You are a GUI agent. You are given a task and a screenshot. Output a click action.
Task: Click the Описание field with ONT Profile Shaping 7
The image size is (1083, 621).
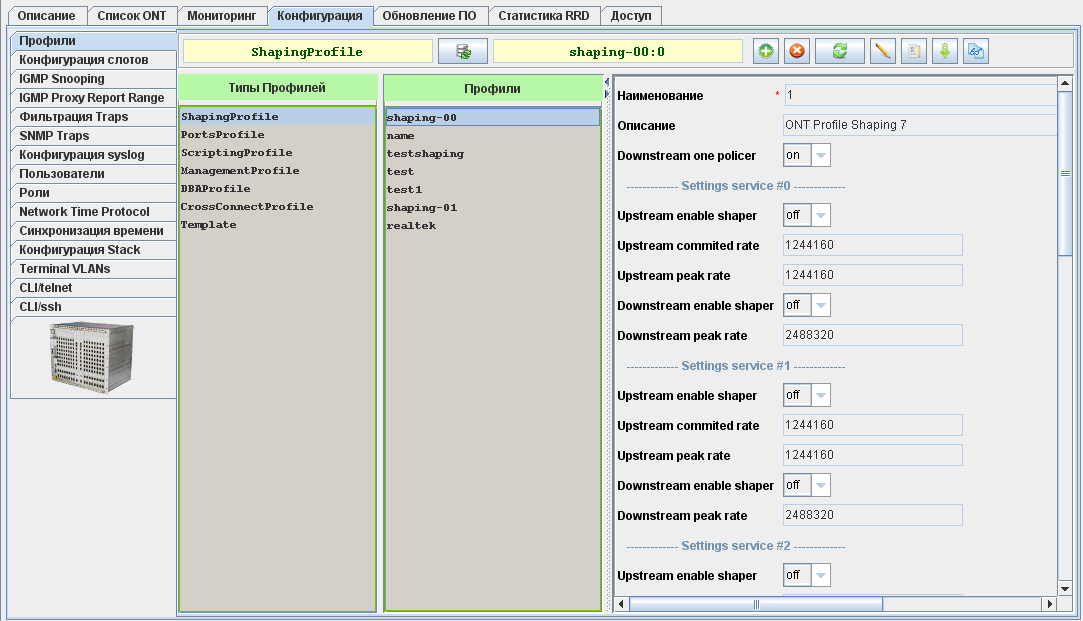tap(920, 125)
